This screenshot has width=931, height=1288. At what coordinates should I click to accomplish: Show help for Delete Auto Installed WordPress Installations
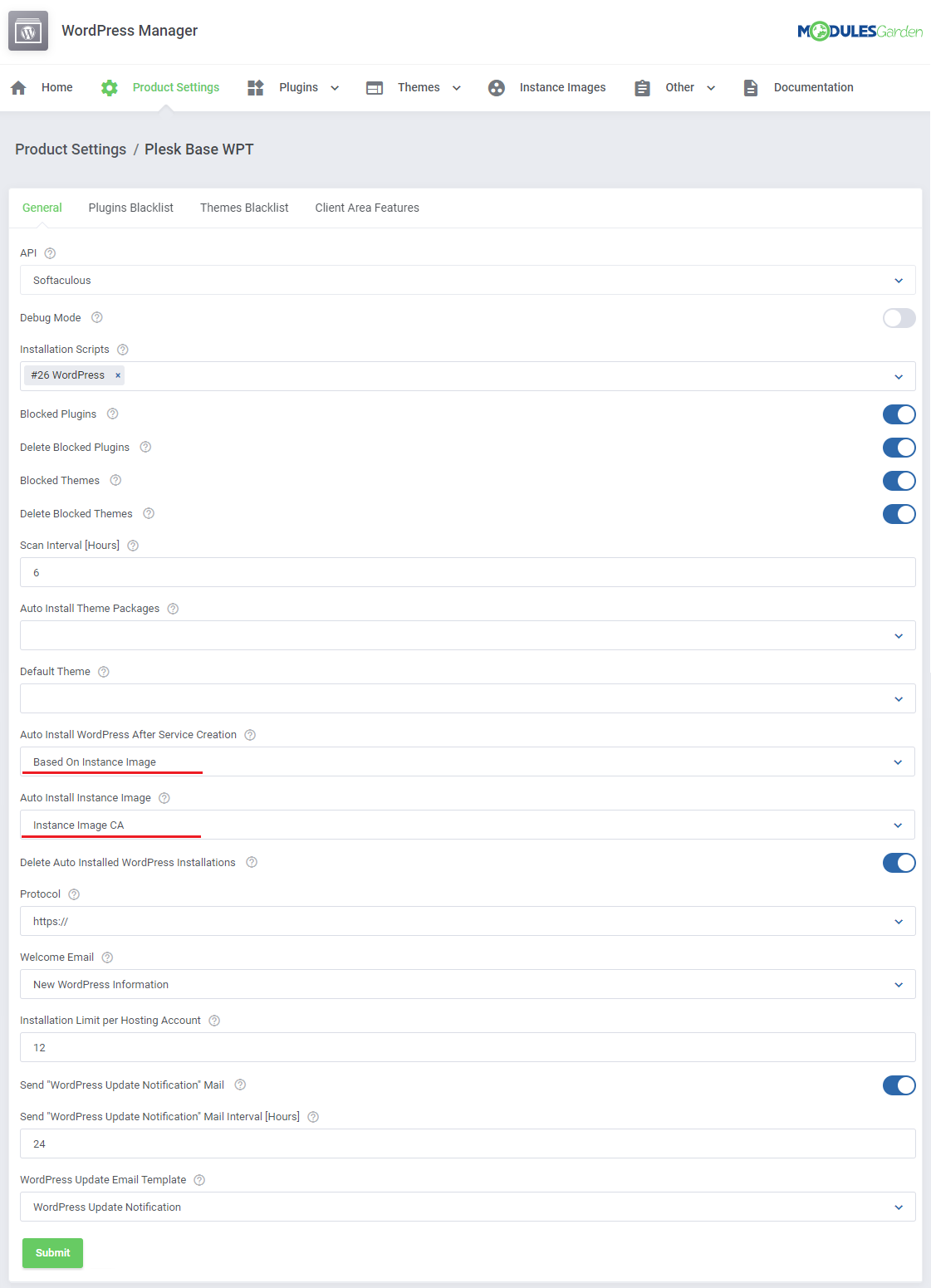(x=252, y=862)
